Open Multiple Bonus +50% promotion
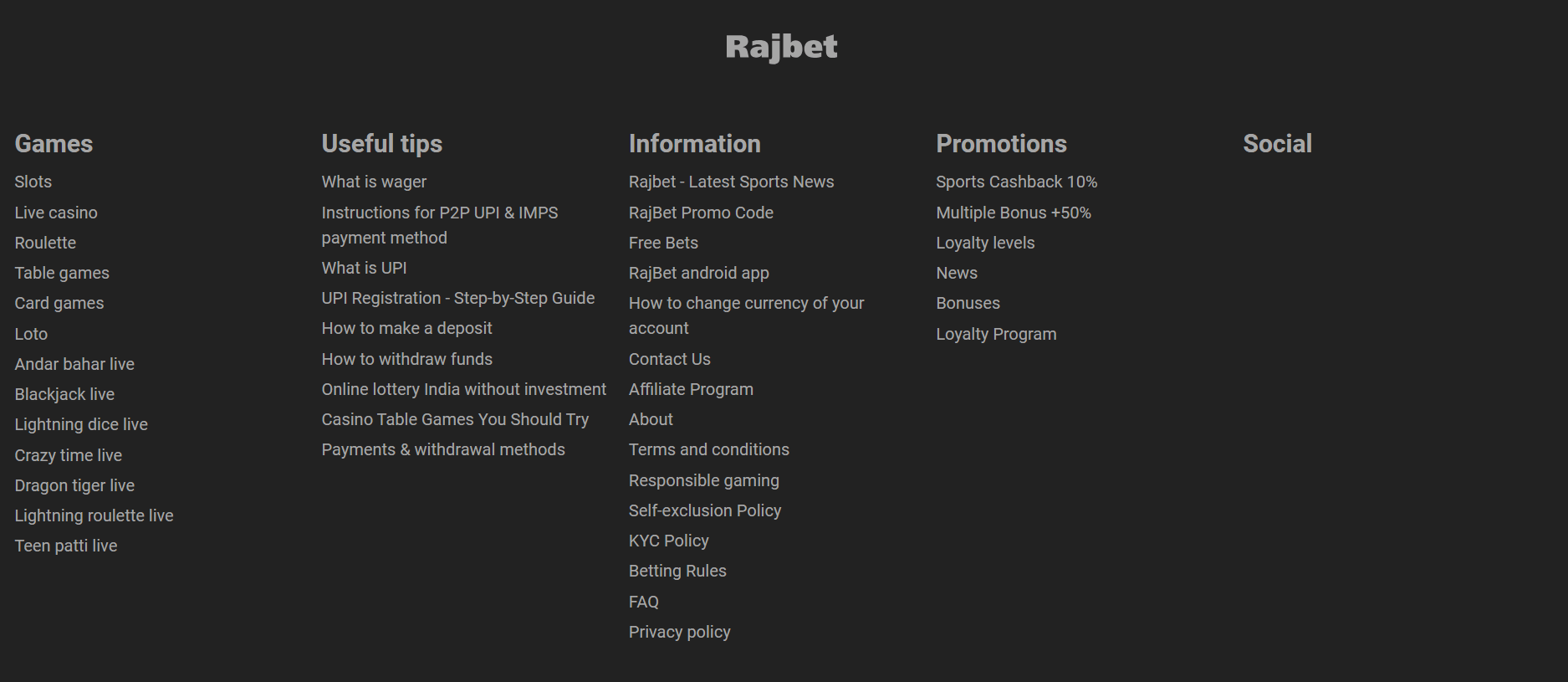Screen dimensions: 1568x682 (1013, 213)
